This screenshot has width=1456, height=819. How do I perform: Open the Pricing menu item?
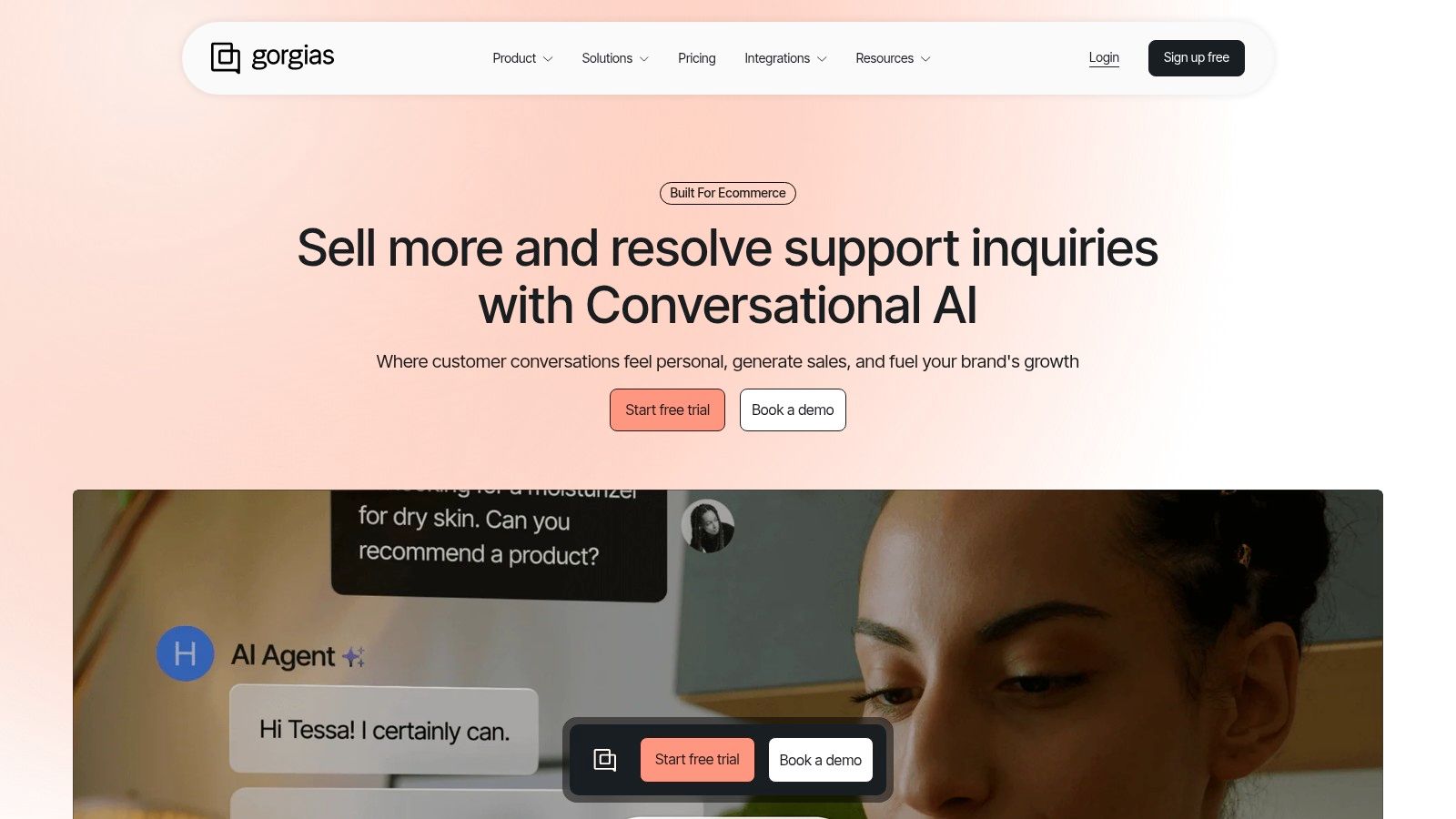tap(697, 58)
